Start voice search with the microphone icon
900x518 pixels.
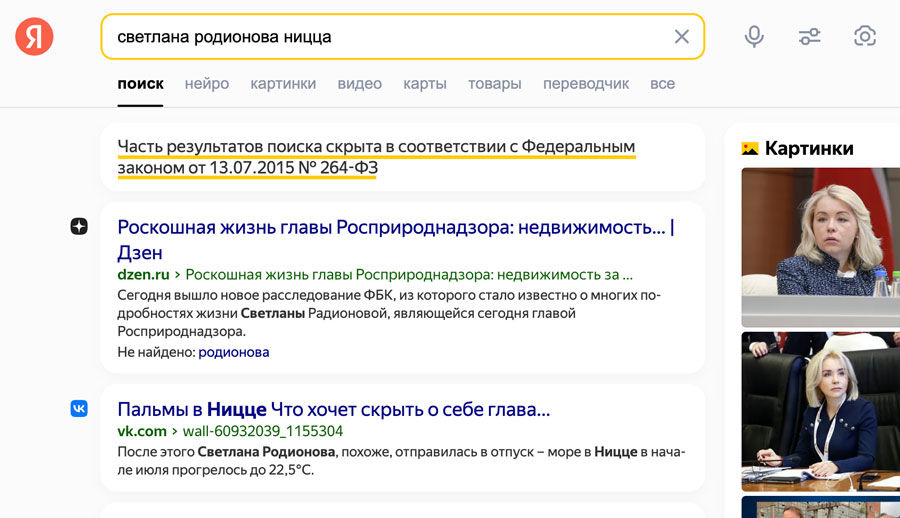pos(754,37)
